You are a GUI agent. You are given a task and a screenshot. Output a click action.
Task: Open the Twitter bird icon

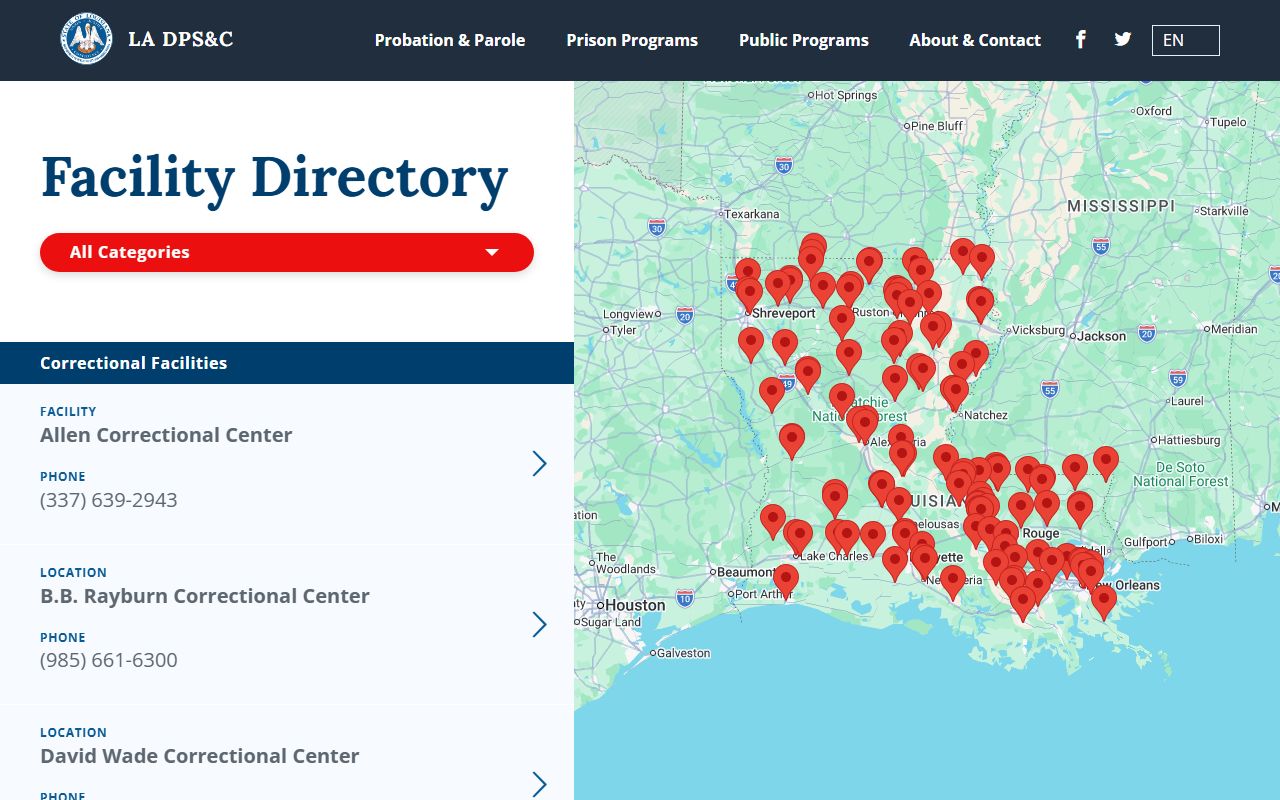coord(1123,40)
